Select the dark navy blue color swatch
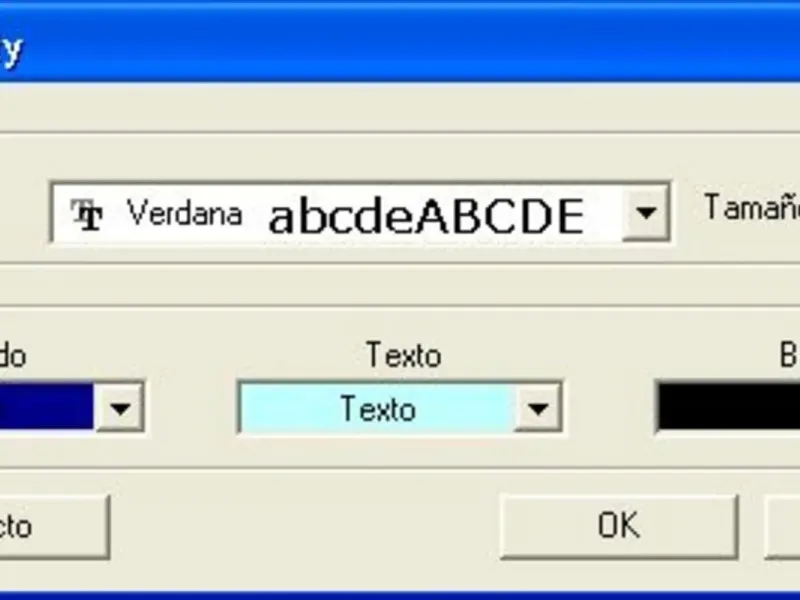This screenshot has height=600, width=800. point(46,407)
